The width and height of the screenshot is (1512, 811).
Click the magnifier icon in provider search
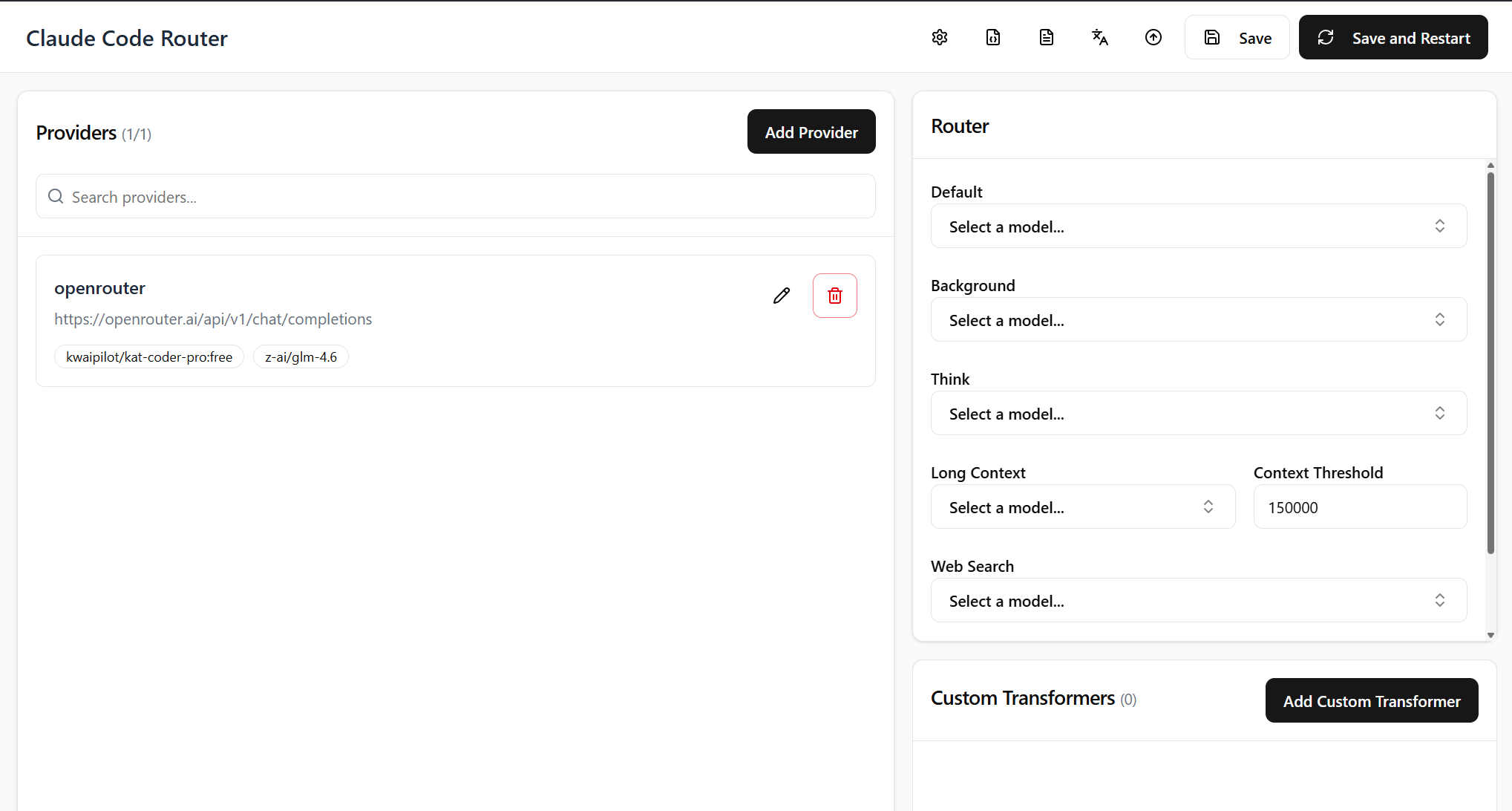click(56, 197)
